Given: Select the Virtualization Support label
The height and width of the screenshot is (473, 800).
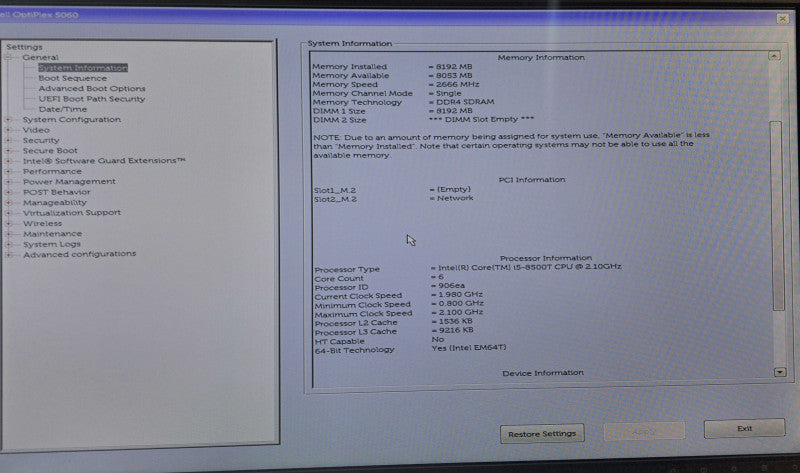Looking at the screenshot, I should click(x=72, y=213).
